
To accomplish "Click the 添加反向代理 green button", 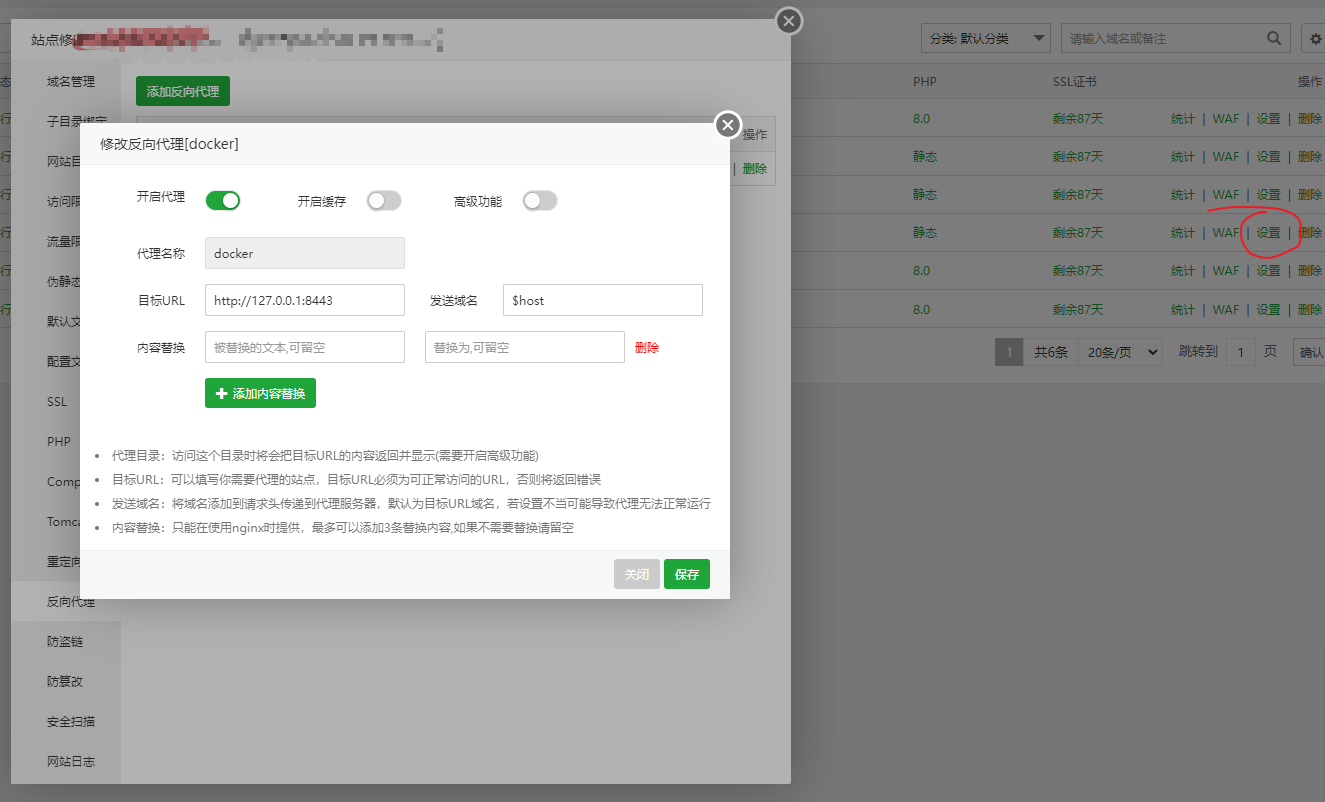I will coord(182,90).
